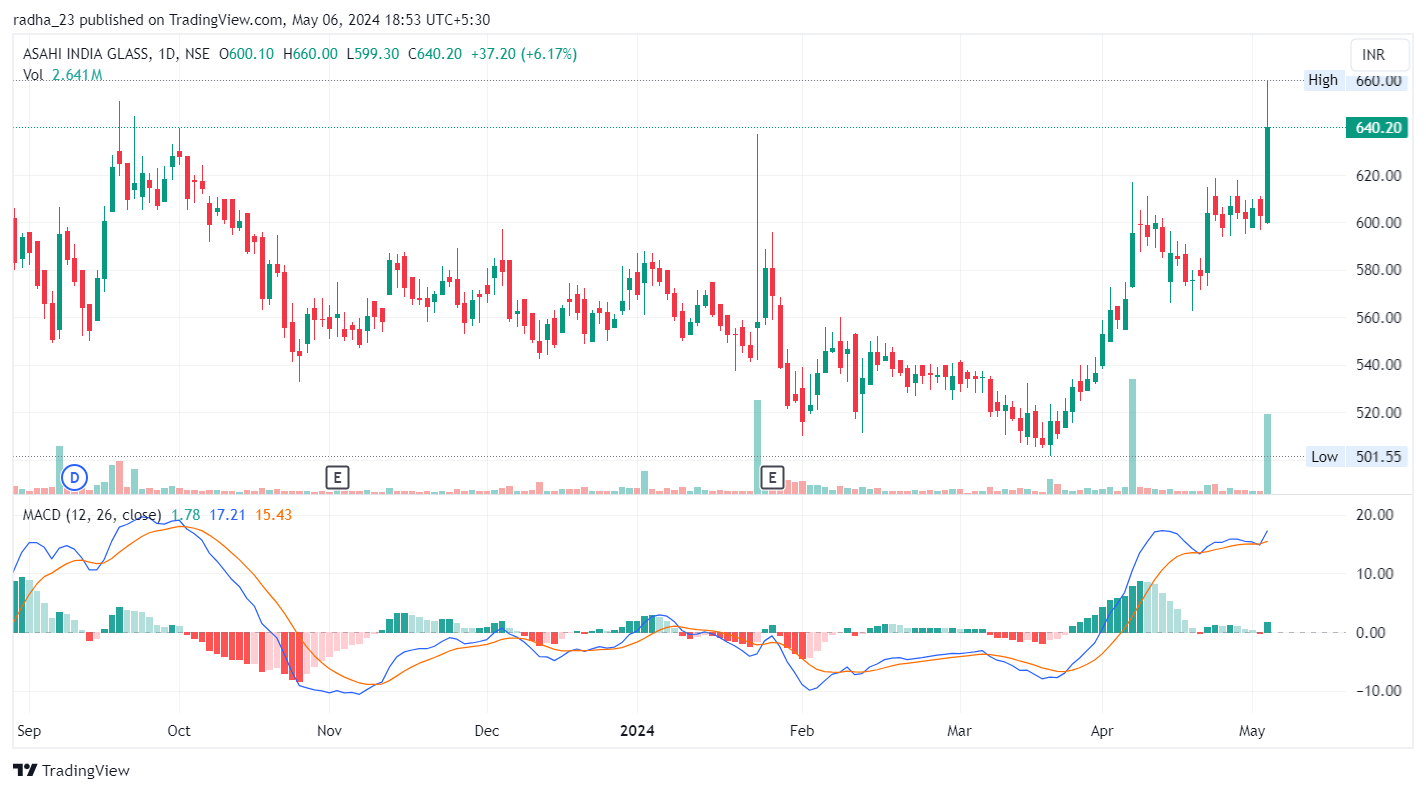Click the late-January earnings 'E' marker
This screenshot has height=792, width=1426.
click(x=772, y=477)
